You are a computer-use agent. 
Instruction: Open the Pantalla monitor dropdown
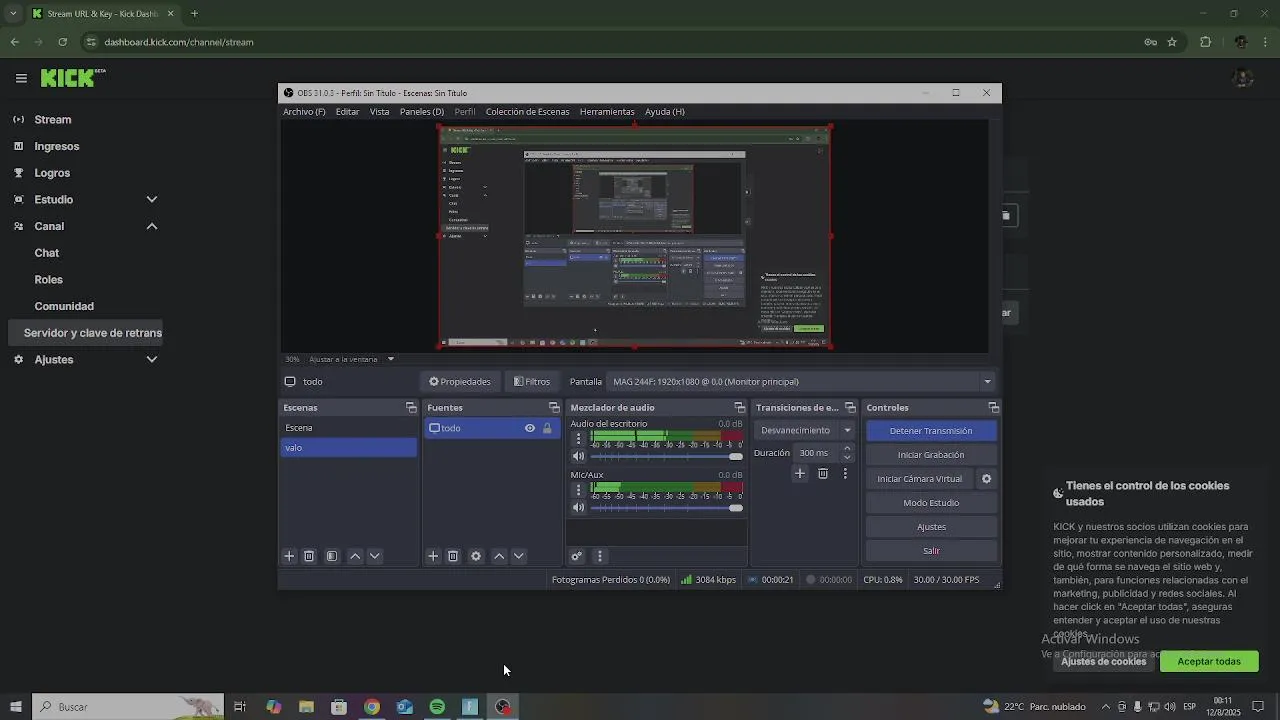[802, 381]
